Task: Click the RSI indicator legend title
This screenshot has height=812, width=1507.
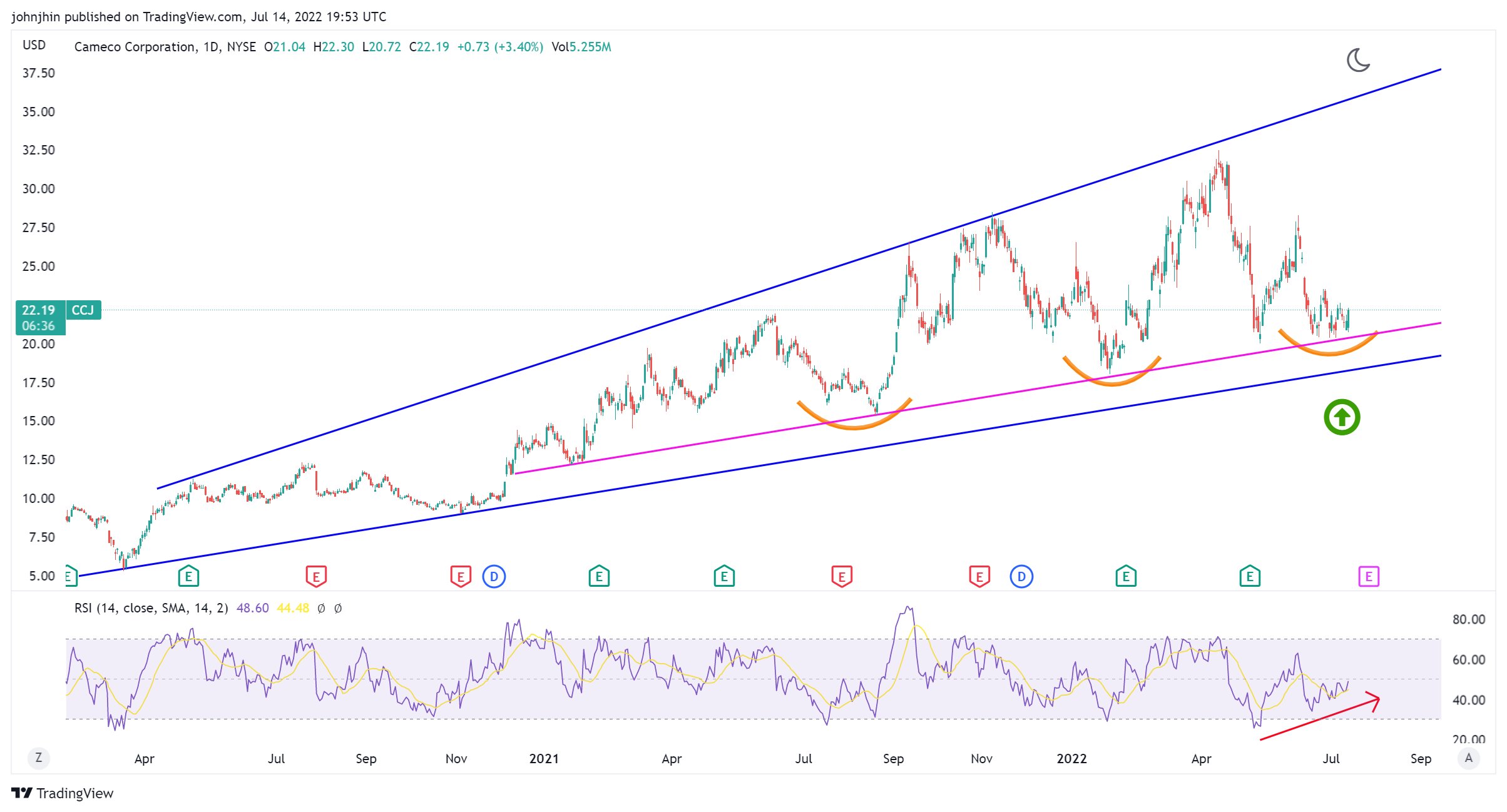Action: [x=151, y=608]
